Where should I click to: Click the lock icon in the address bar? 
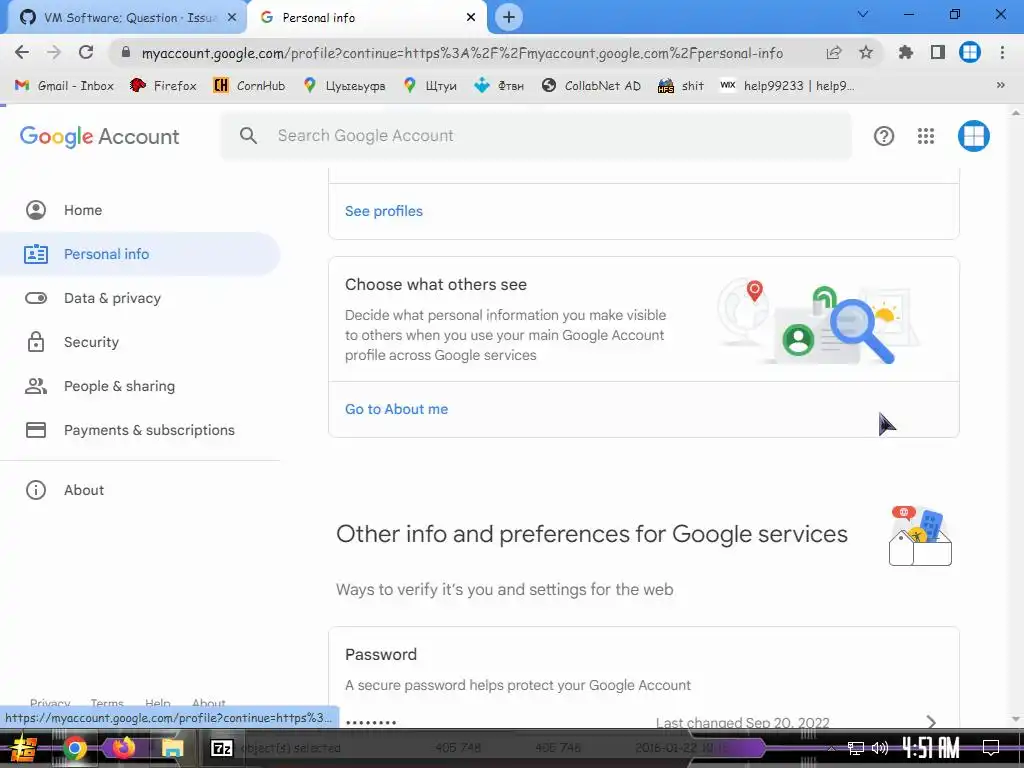tap(126, 53)
